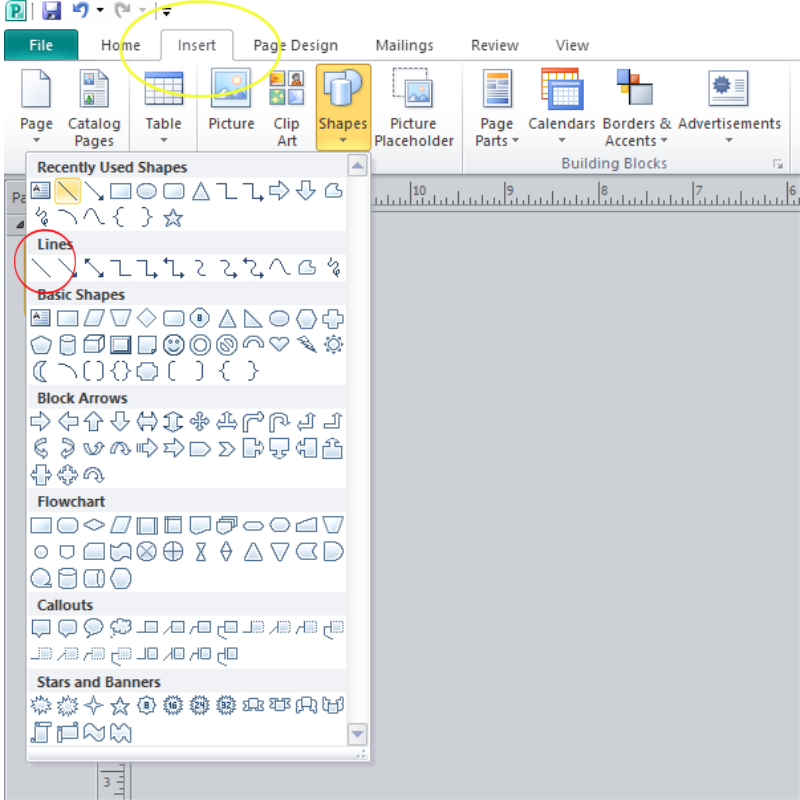Choose the Oval Callout shape

94,628
